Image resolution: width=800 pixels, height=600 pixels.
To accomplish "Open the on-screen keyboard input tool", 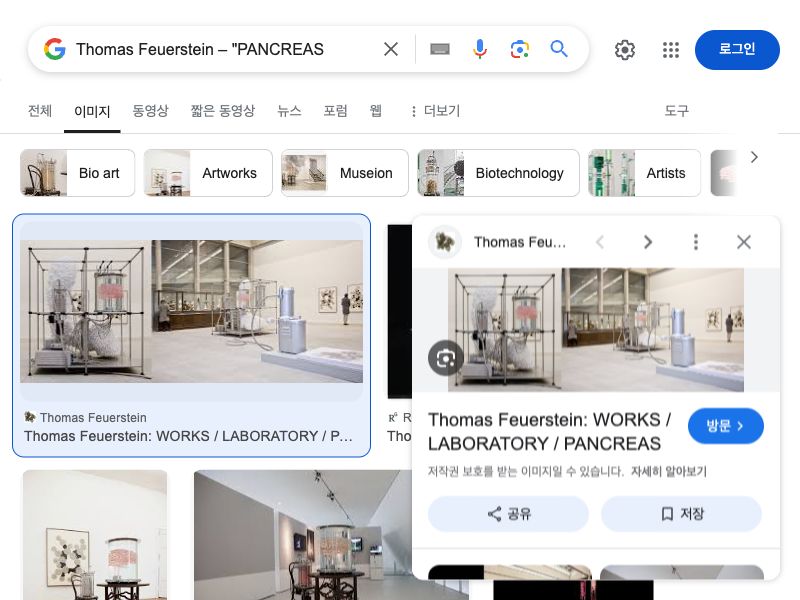I will (x=440, y=49).
